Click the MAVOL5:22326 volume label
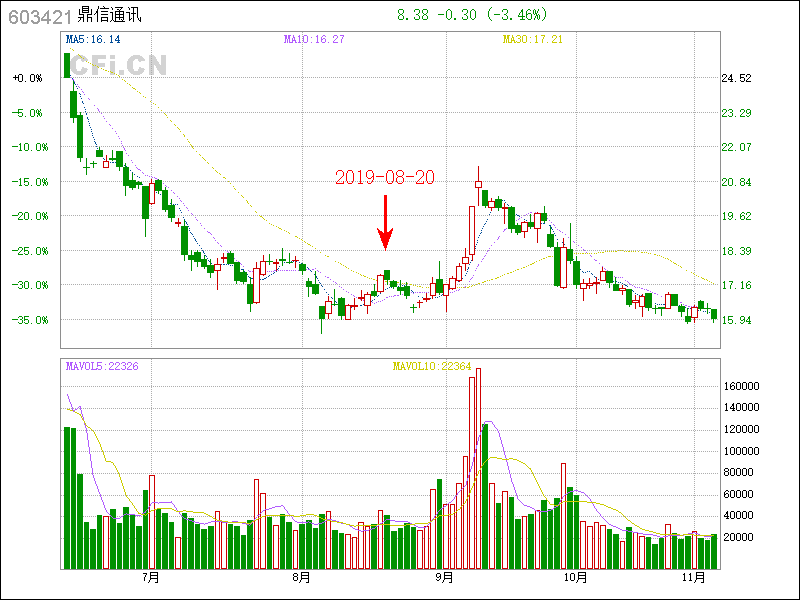The image size is (800, 600). pyautogui.click(x=102, y=366)
